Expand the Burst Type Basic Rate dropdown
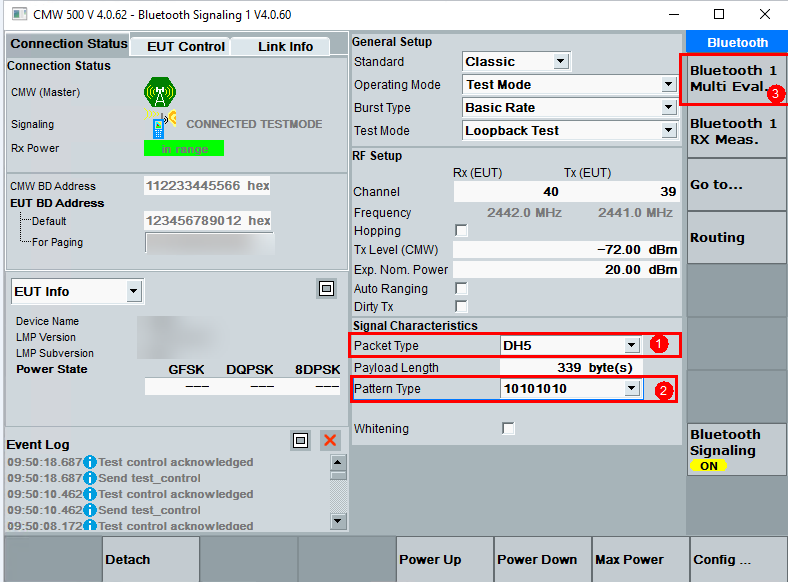Image resolution: width=788 pixels, height=582 pixels. (x=668, y=107)
